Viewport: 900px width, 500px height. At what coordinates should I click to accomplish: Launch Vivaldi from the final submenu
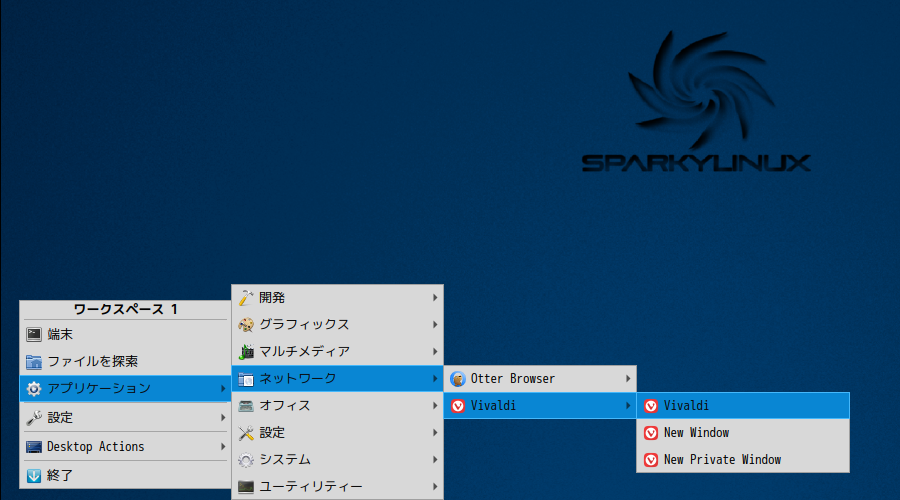[743, 406]
